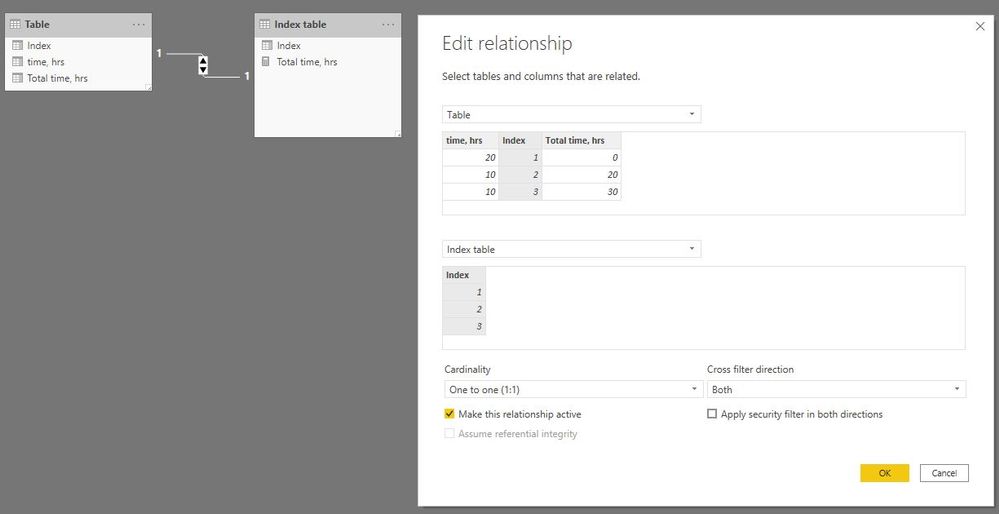Click the table icon in Index table header

coord(265,25)
